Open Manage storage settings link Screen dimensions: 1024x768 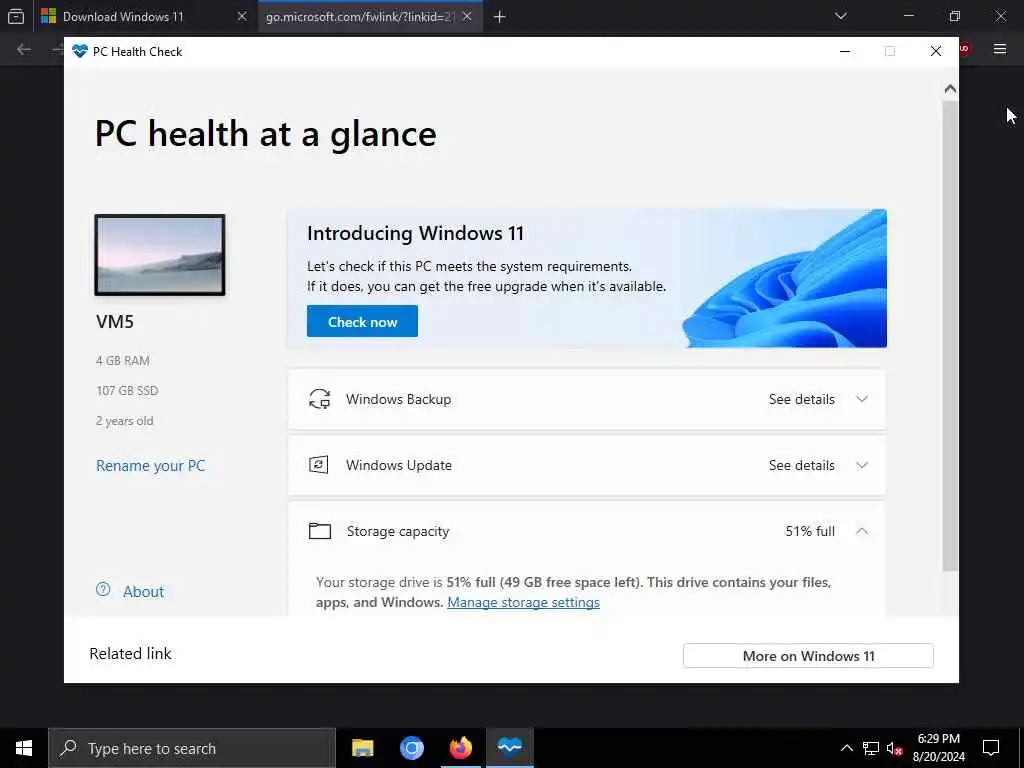pos(523,602)
